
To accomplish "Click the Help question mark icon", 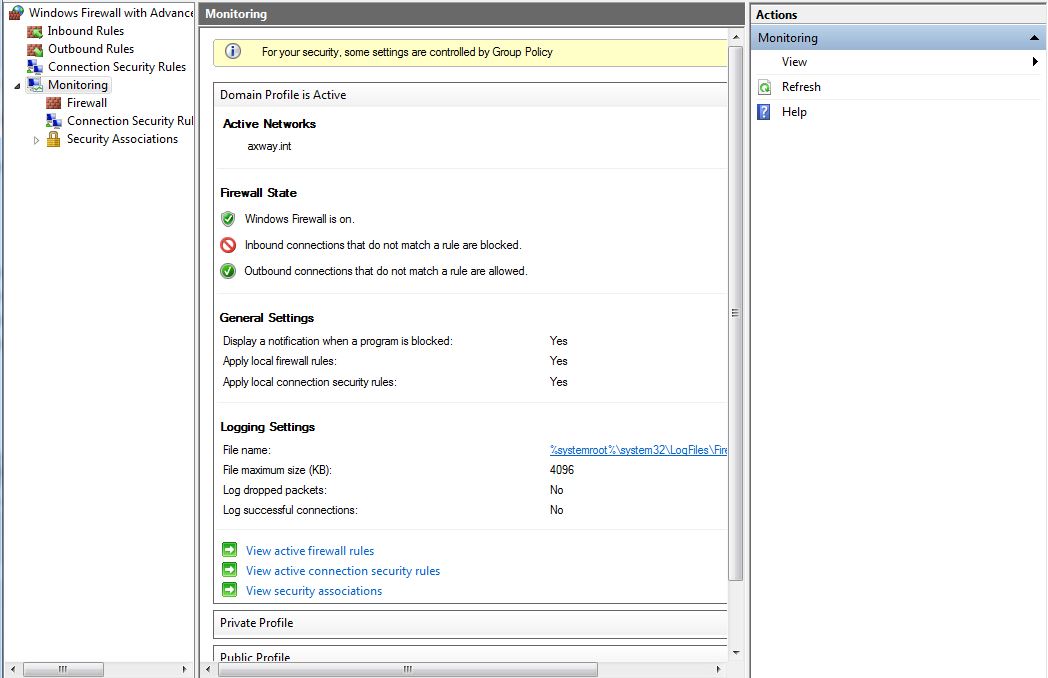I will (764, 112).
